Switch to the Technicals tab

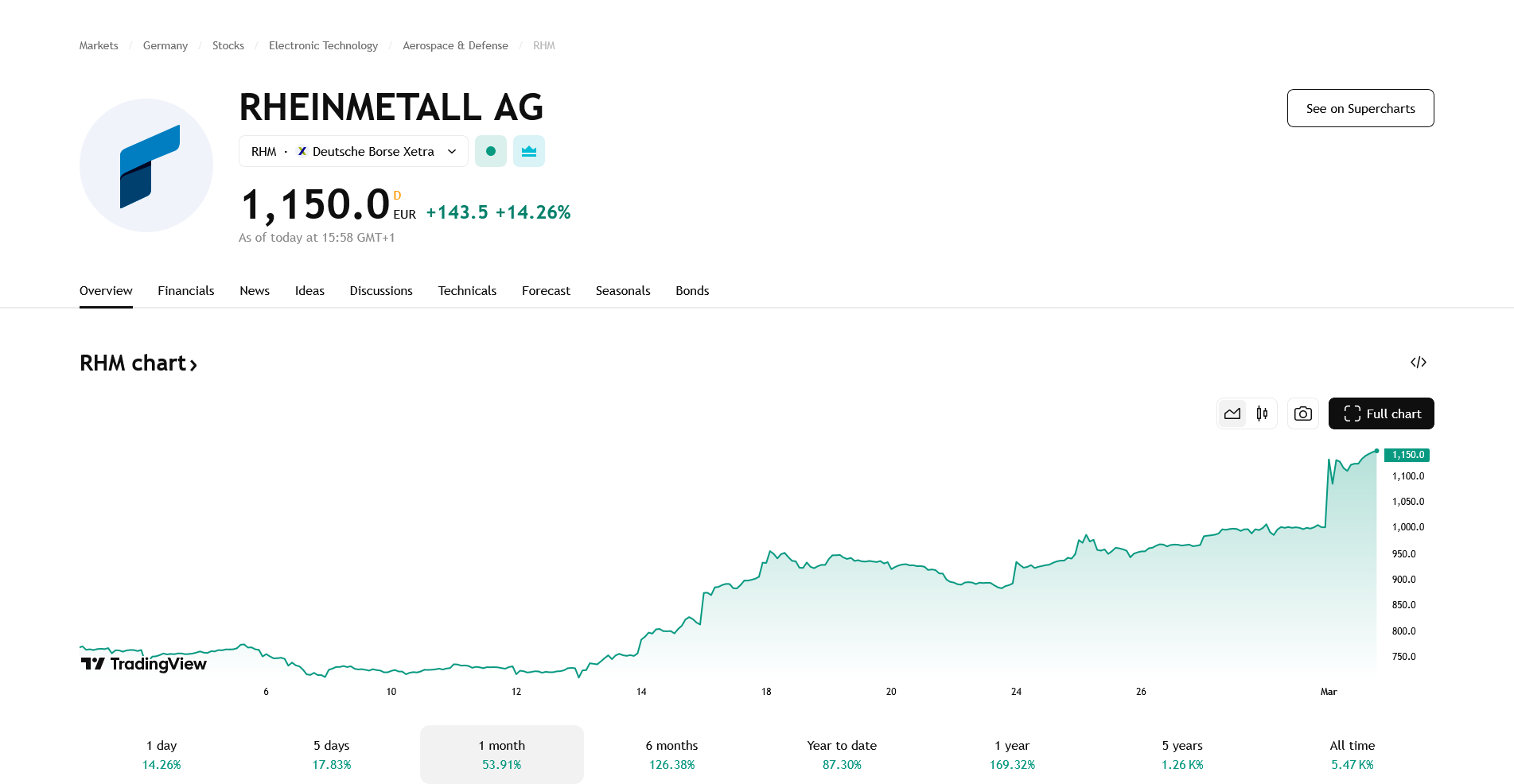pos(467,291)
